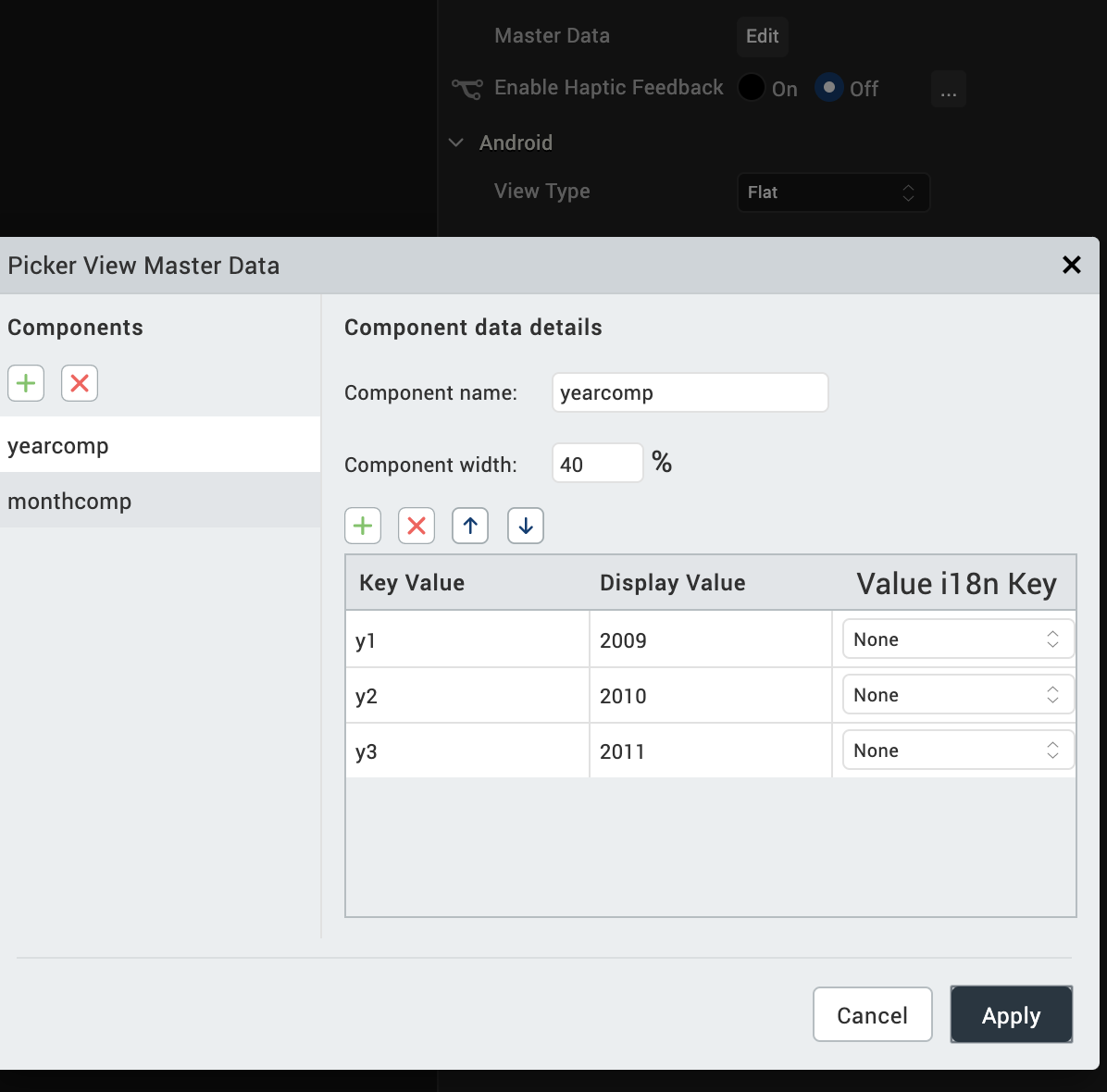Add a new component with green plus
Image resolution: width=1107 pixels, height=1092 pixels.
point(26,383)
